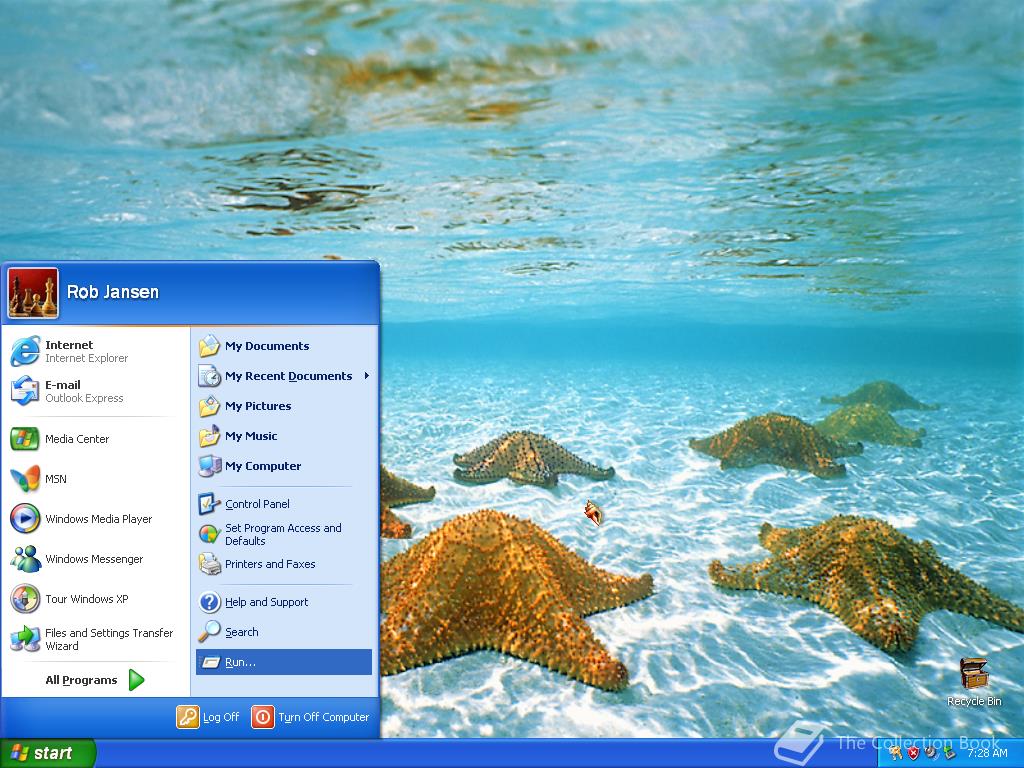Open Control Panel
This screenshot has width=1024, height=768.
click(284, 504)
